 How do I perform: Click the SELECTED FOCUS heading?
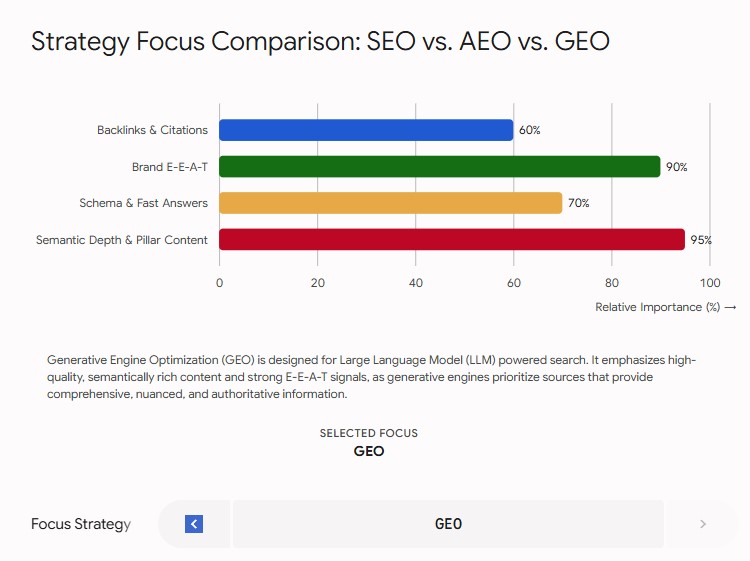pos(369,433)
